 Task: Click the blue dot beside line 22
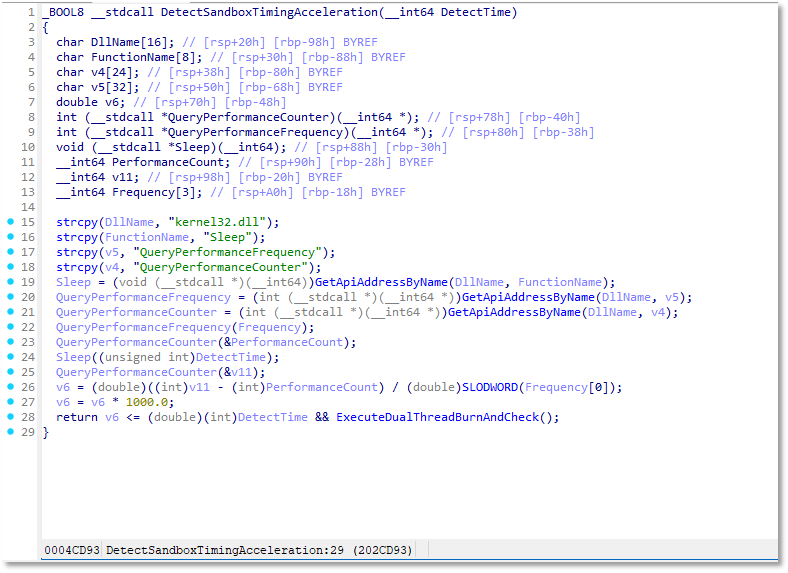pyautogui.click(x=11, y=327)
